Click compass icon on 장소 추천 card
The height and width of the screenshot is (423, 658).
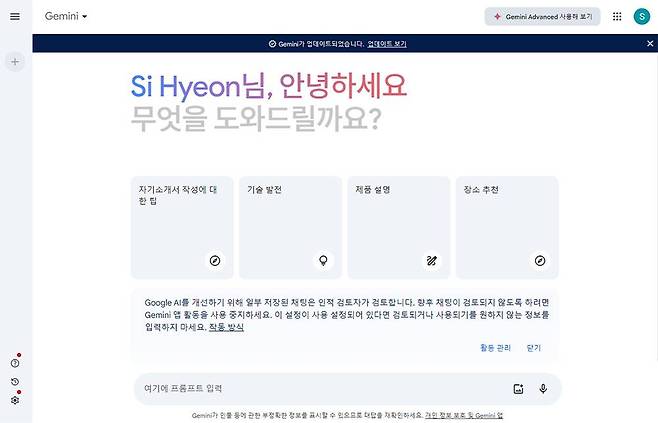(x=540, y=261)
